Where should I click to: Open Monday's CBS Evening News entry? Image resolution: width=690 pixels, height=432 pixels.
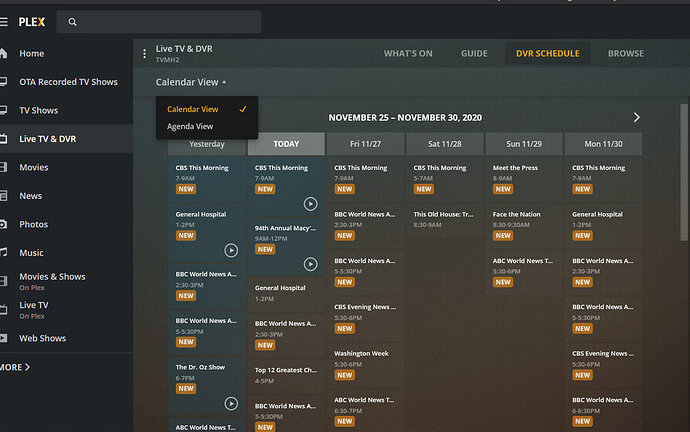[x=603, y=365]
